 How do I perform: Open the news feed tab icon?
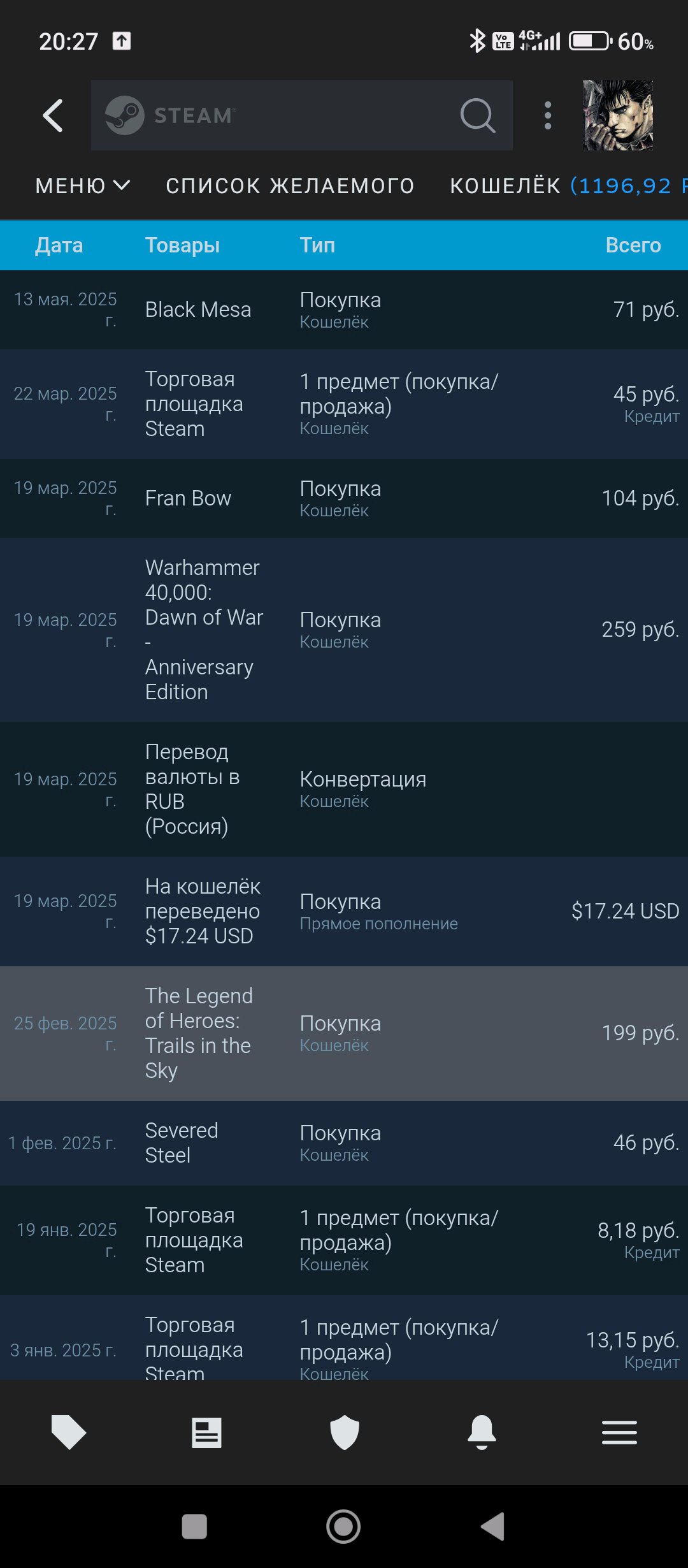pyautogui.click(x=206, y=1432)
